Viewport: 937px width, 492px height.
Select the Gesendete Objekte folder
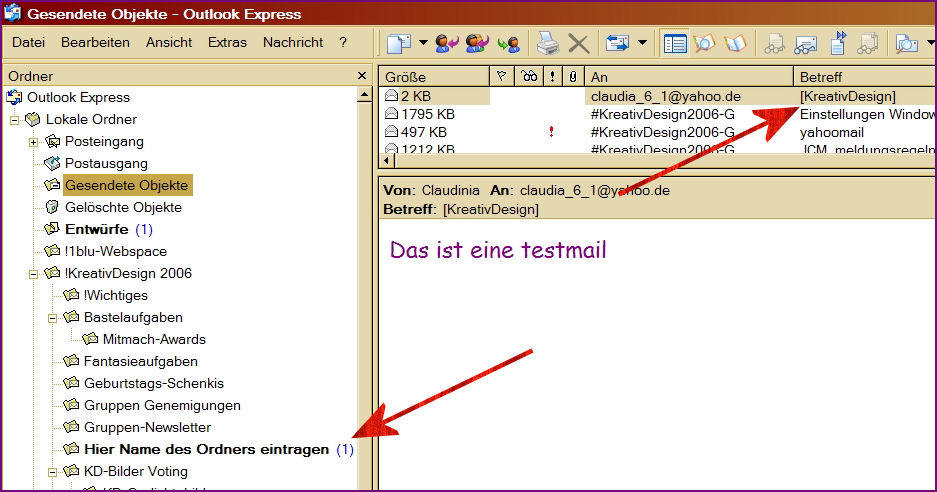pyautogui.click(x=127, y=185)
